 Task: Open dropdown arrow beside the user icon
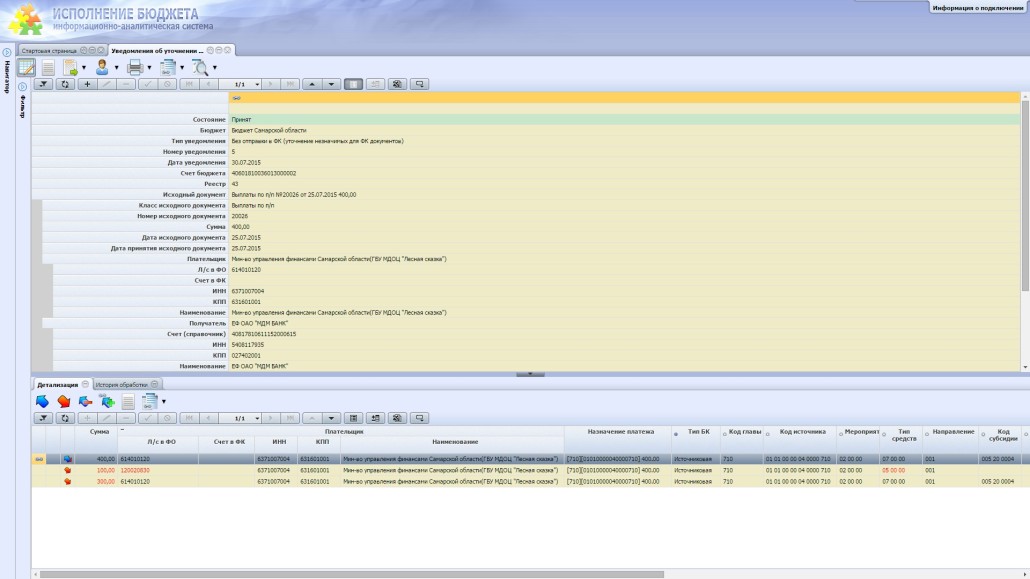pos(116,68)
